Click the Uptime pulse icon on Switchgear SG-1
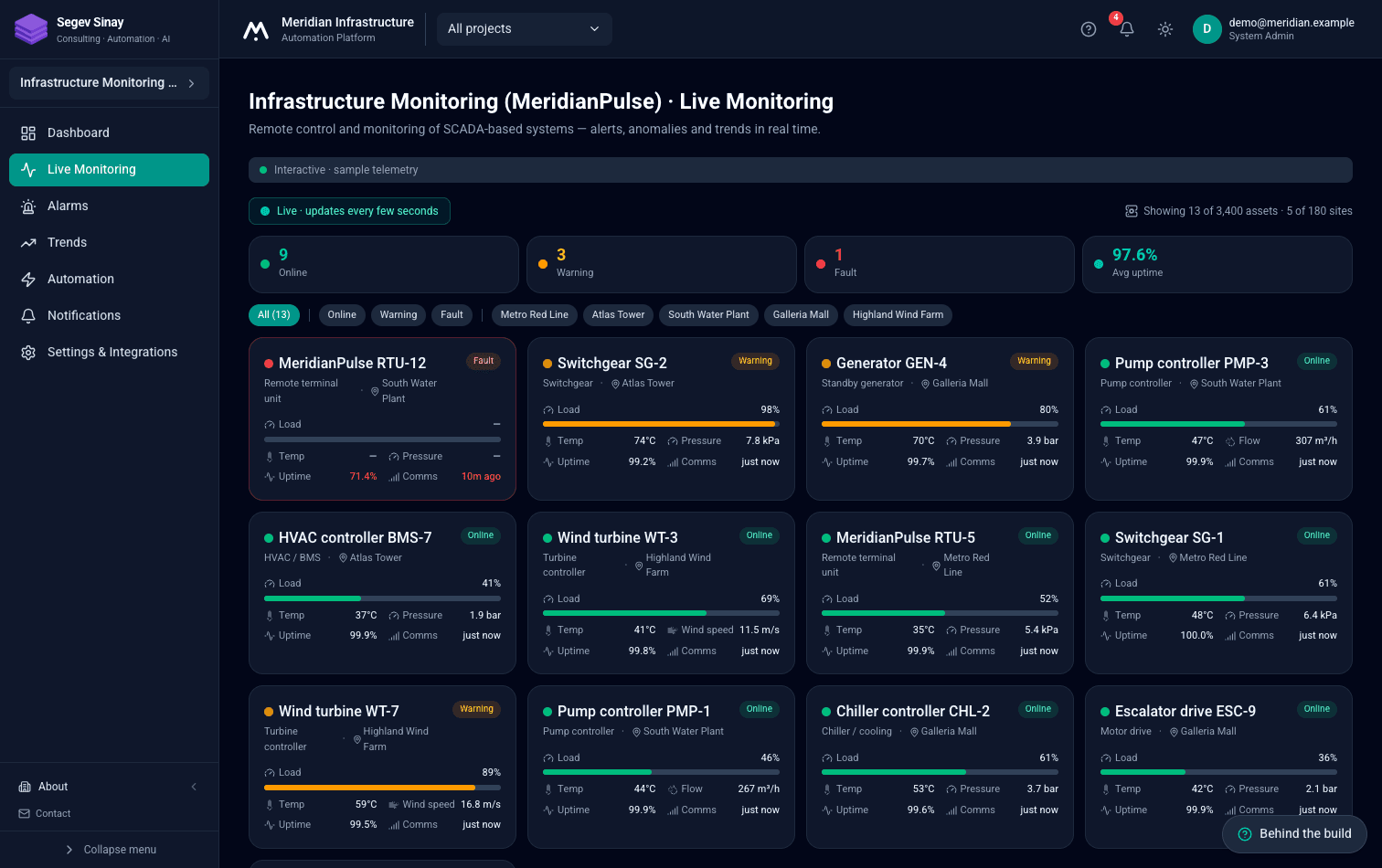This screenshot has height=868, width=1382. coord(1106,636)
